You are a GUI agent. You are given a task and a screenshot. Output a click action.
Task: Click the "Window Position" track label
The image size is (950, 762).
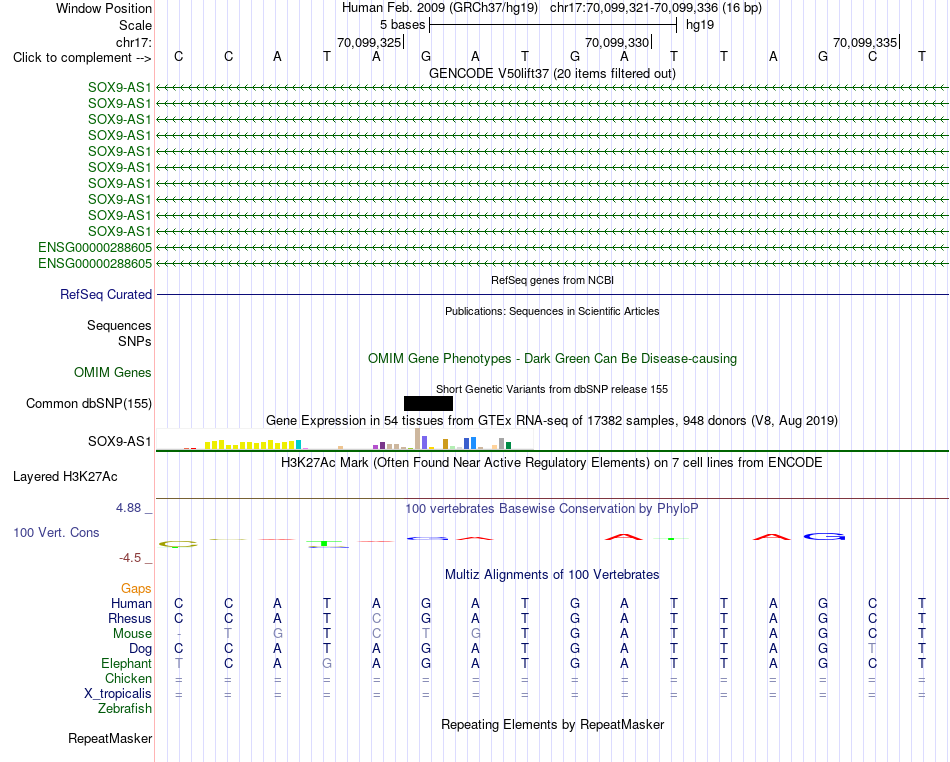click(x=104, y=8)
